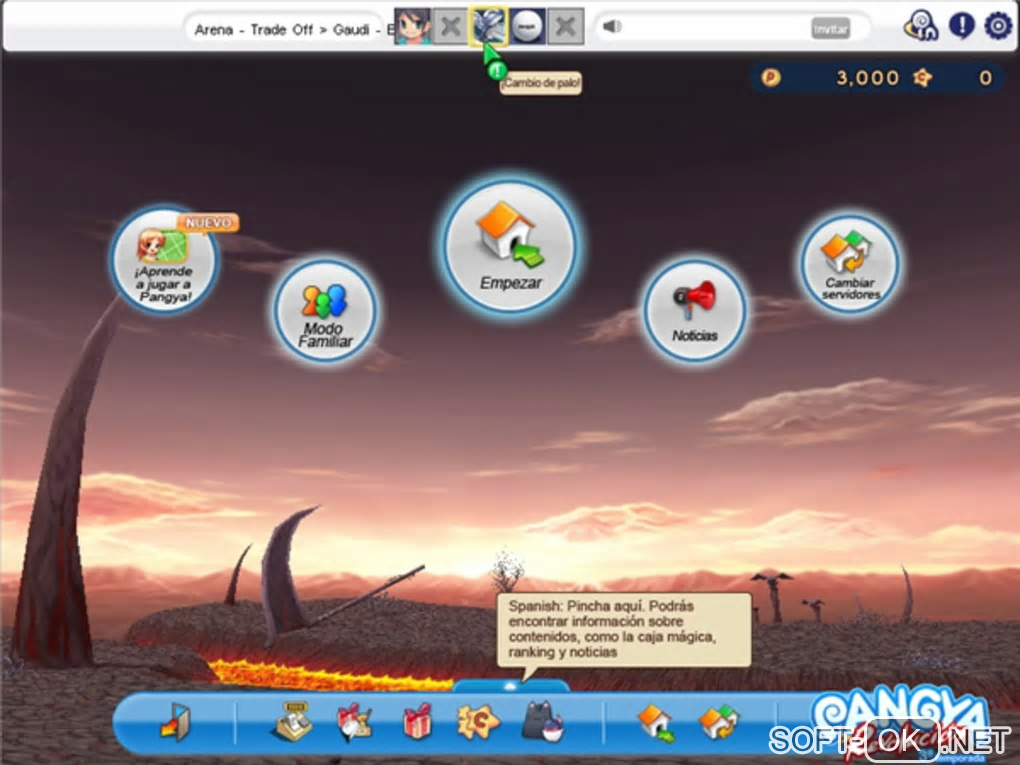Click the Pang coin currency icon

click(x=771, y=78)
